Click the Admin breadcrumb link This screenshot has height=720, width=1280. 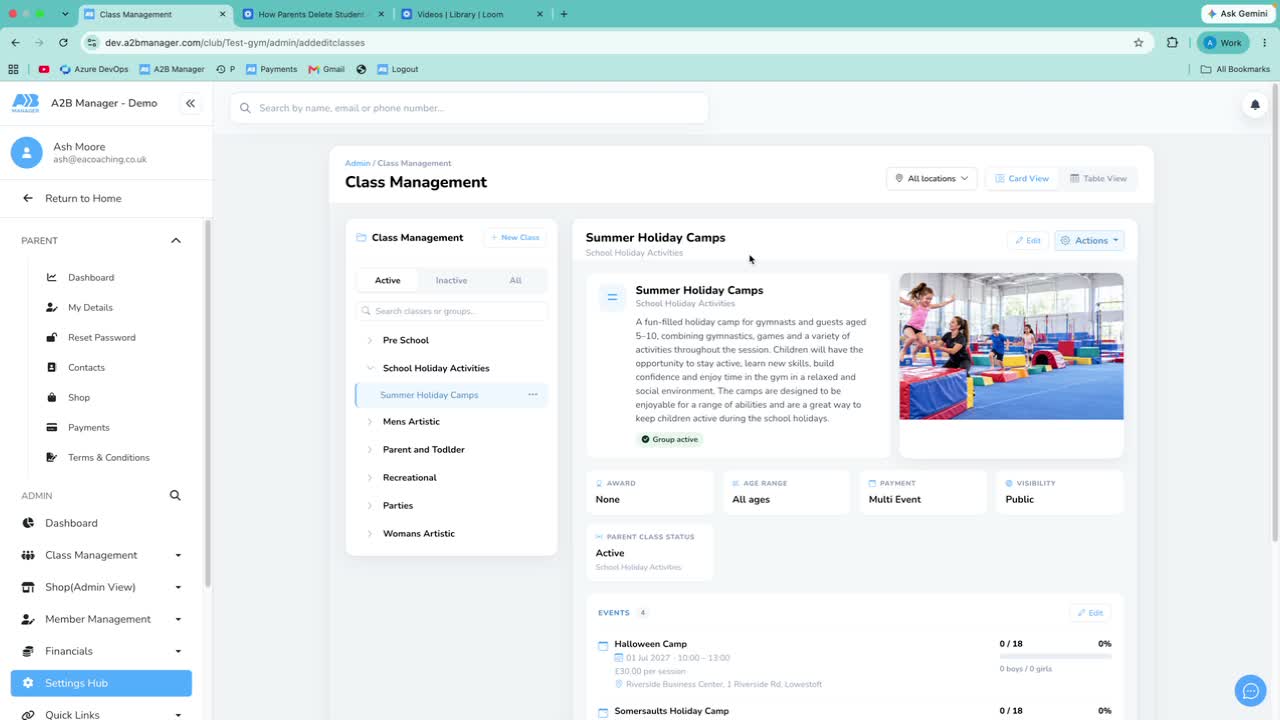[x=357, y=163]
